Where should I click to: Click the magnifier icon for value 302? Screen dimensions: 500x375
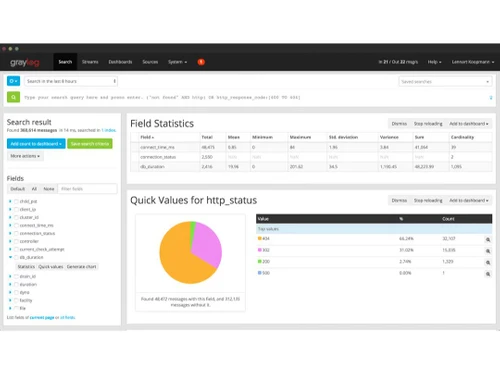click(488, 251)
